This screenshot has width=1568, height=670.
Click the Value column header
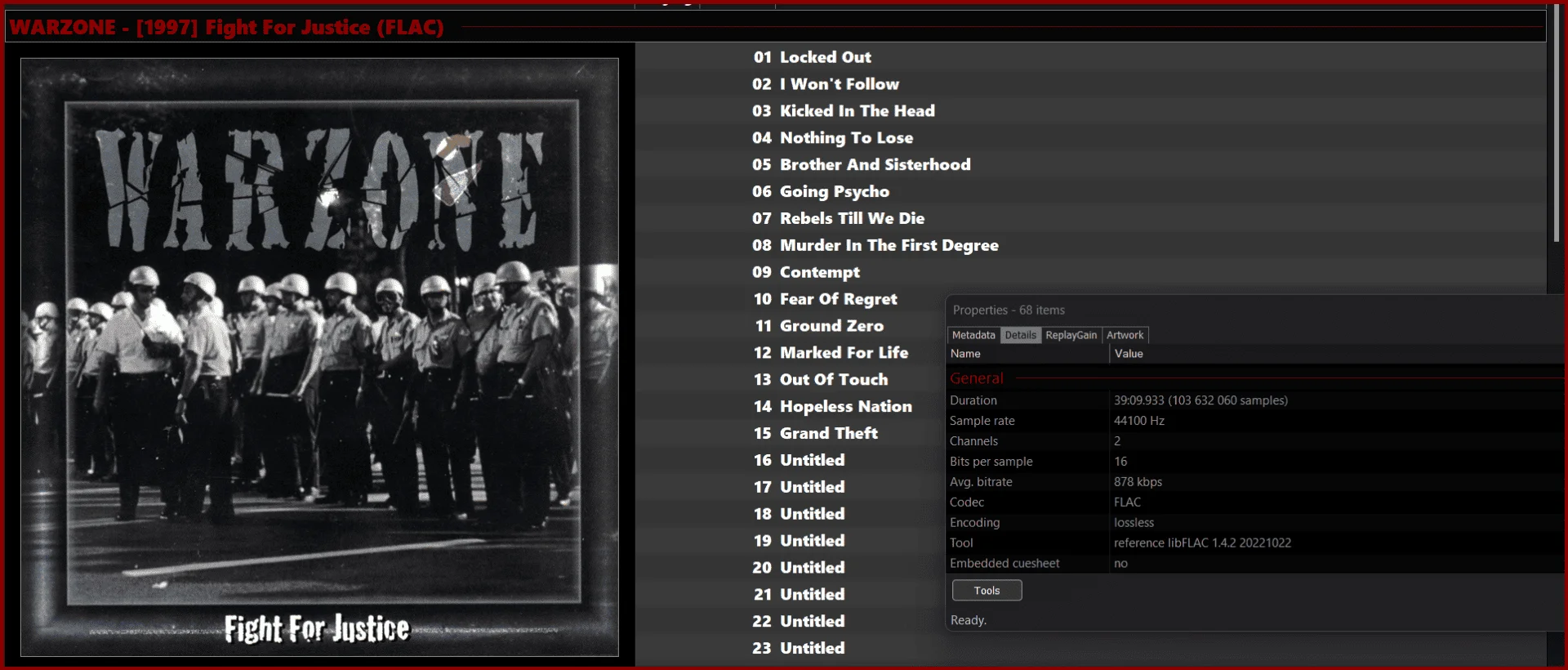click(x=1336, y=354)
